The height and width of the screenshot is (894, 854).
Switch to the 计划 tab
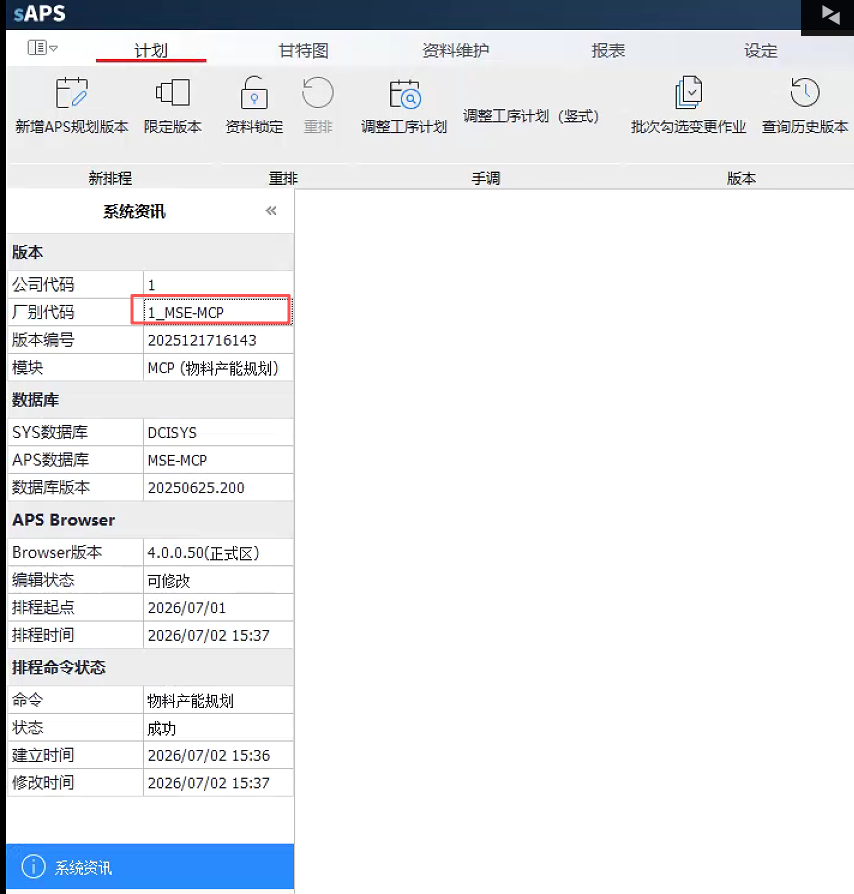[x=151, y=50]
